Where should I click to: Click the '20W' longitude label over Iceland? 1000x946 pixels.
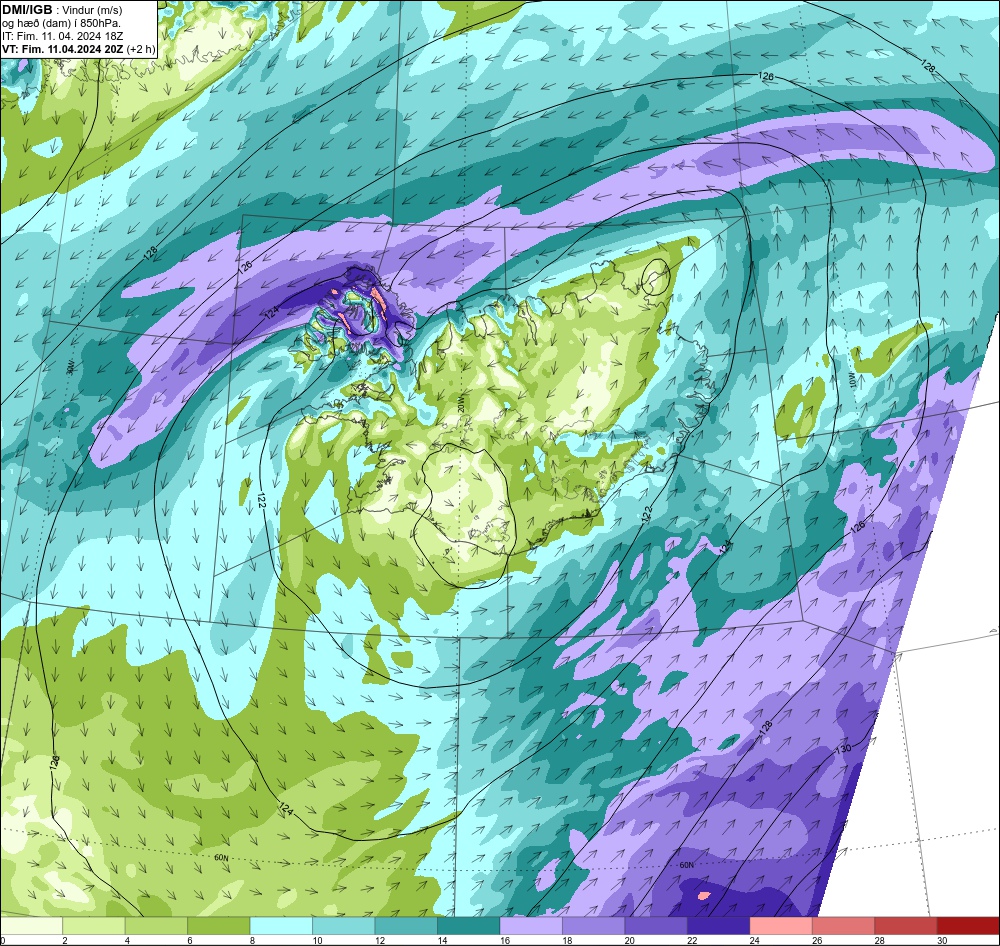pos(462,405)
